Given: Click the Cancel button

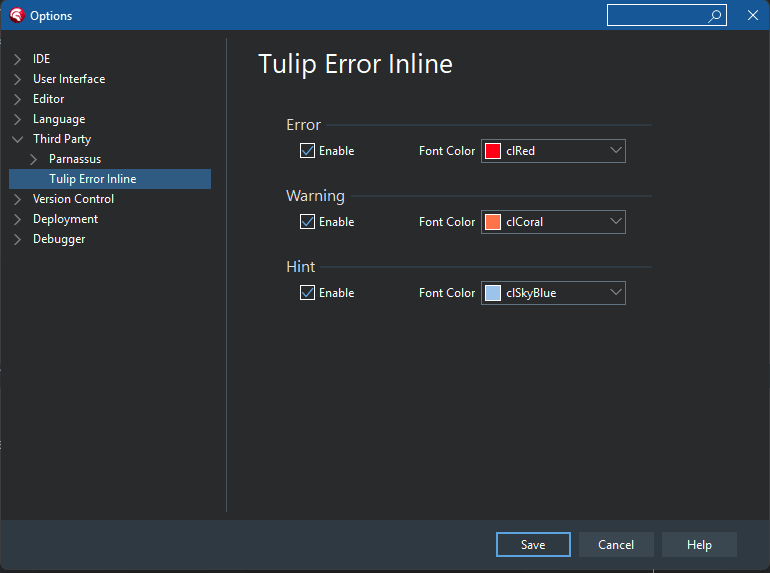Looking at the screenshot, I should pos(616,545).
